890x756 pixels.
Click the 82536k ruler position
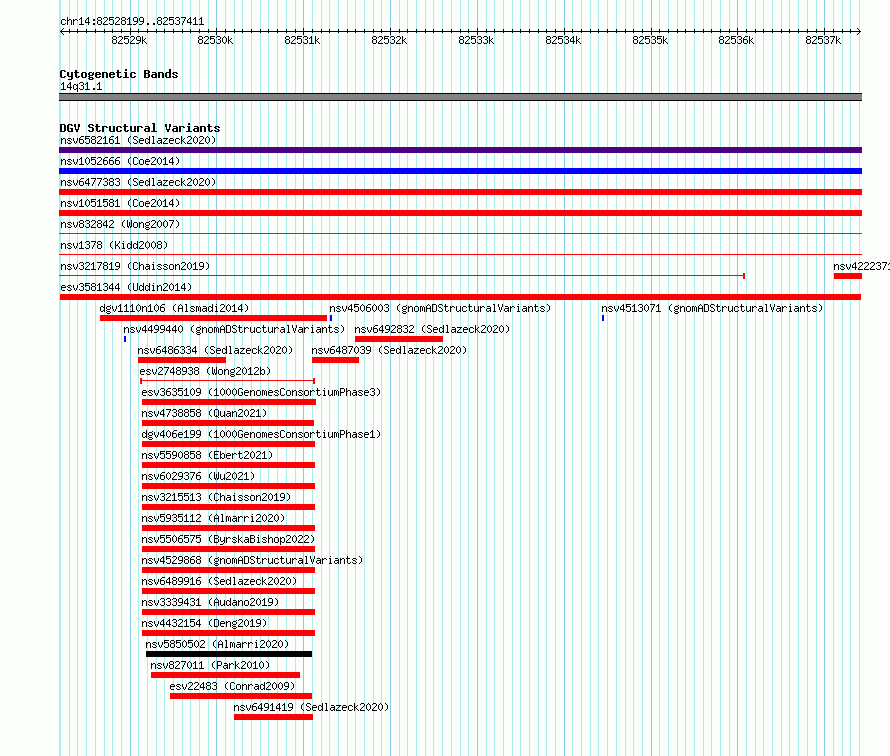point(736,40)
